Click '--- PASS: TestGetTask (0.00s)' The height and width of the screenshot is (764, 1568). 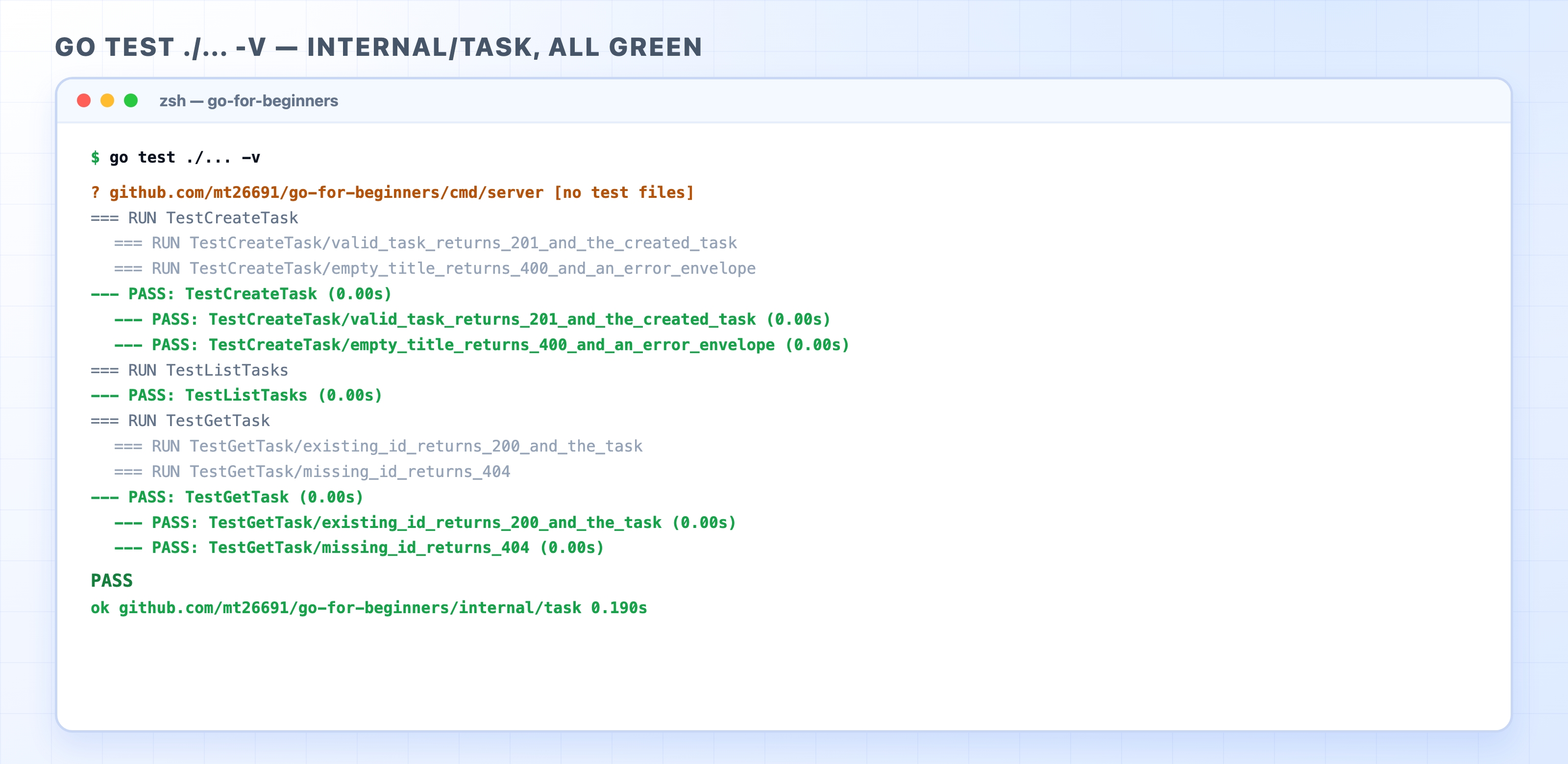(x=227, y=498)
